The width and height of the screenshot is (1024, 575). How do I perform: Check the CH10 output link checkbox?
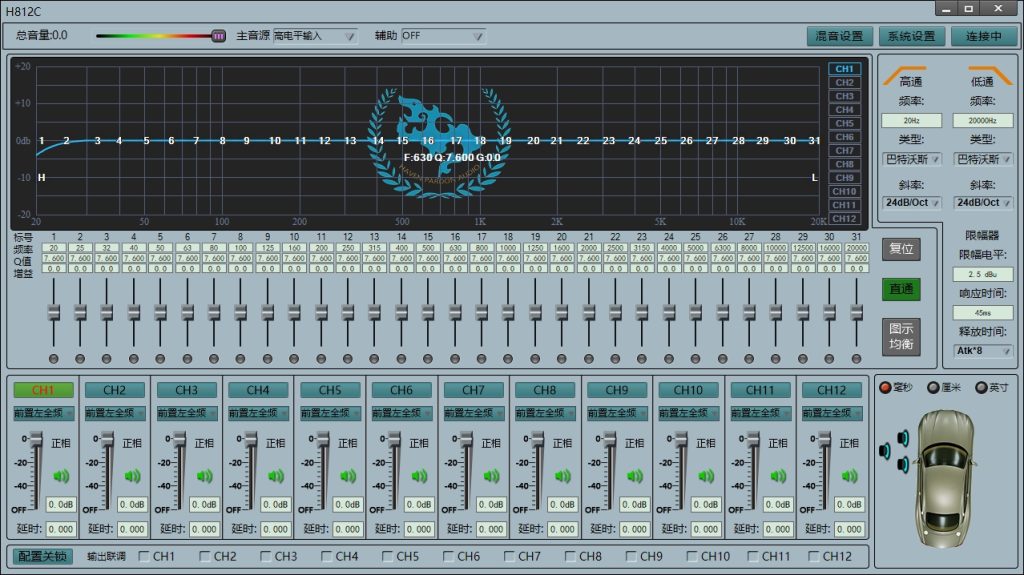click(692, 556)
